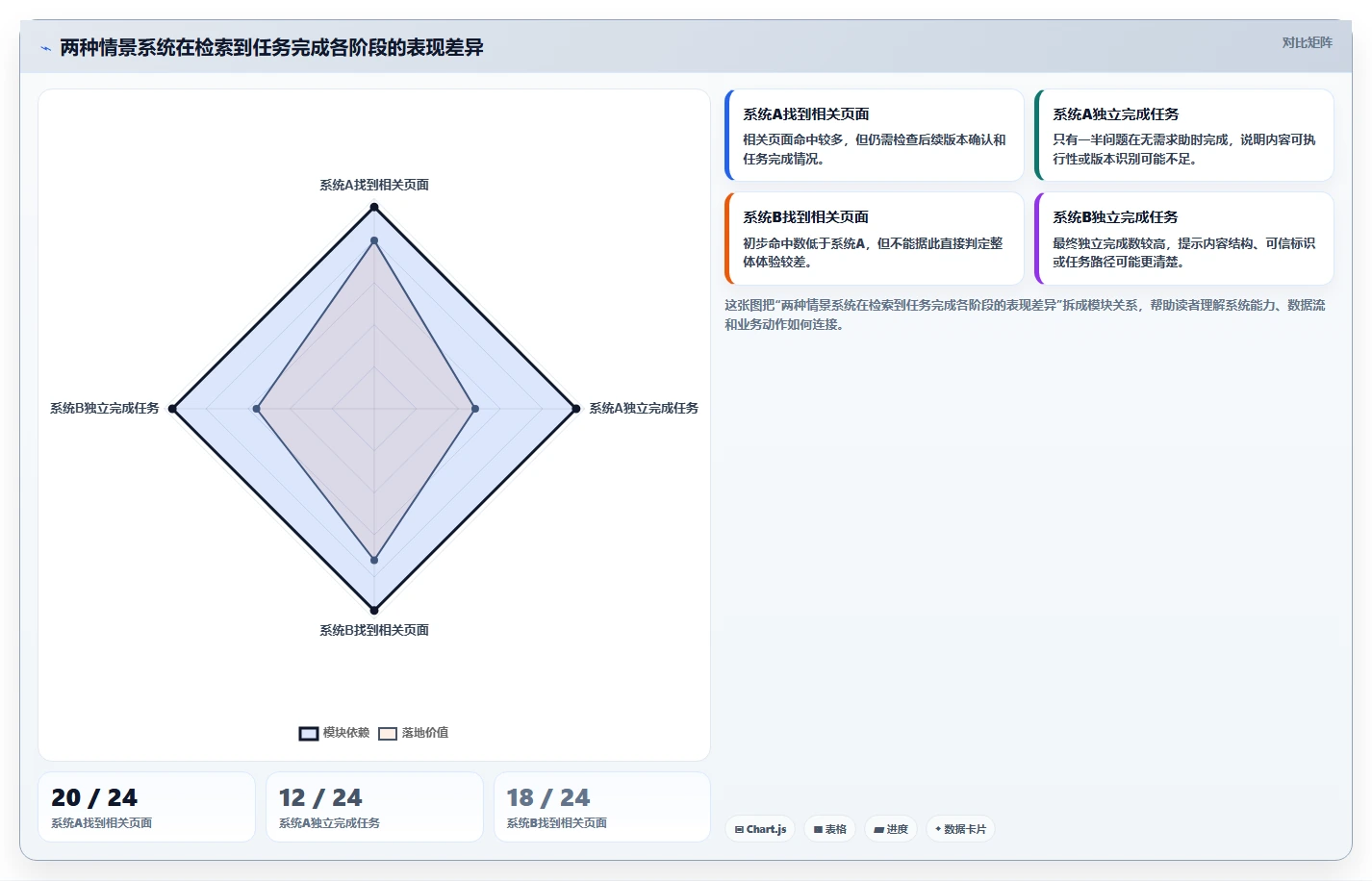The height and width of the screenshot is (881, 1372).
Task: Open the 系统B独立完成任务 info card
Action: coord(1183,239)
